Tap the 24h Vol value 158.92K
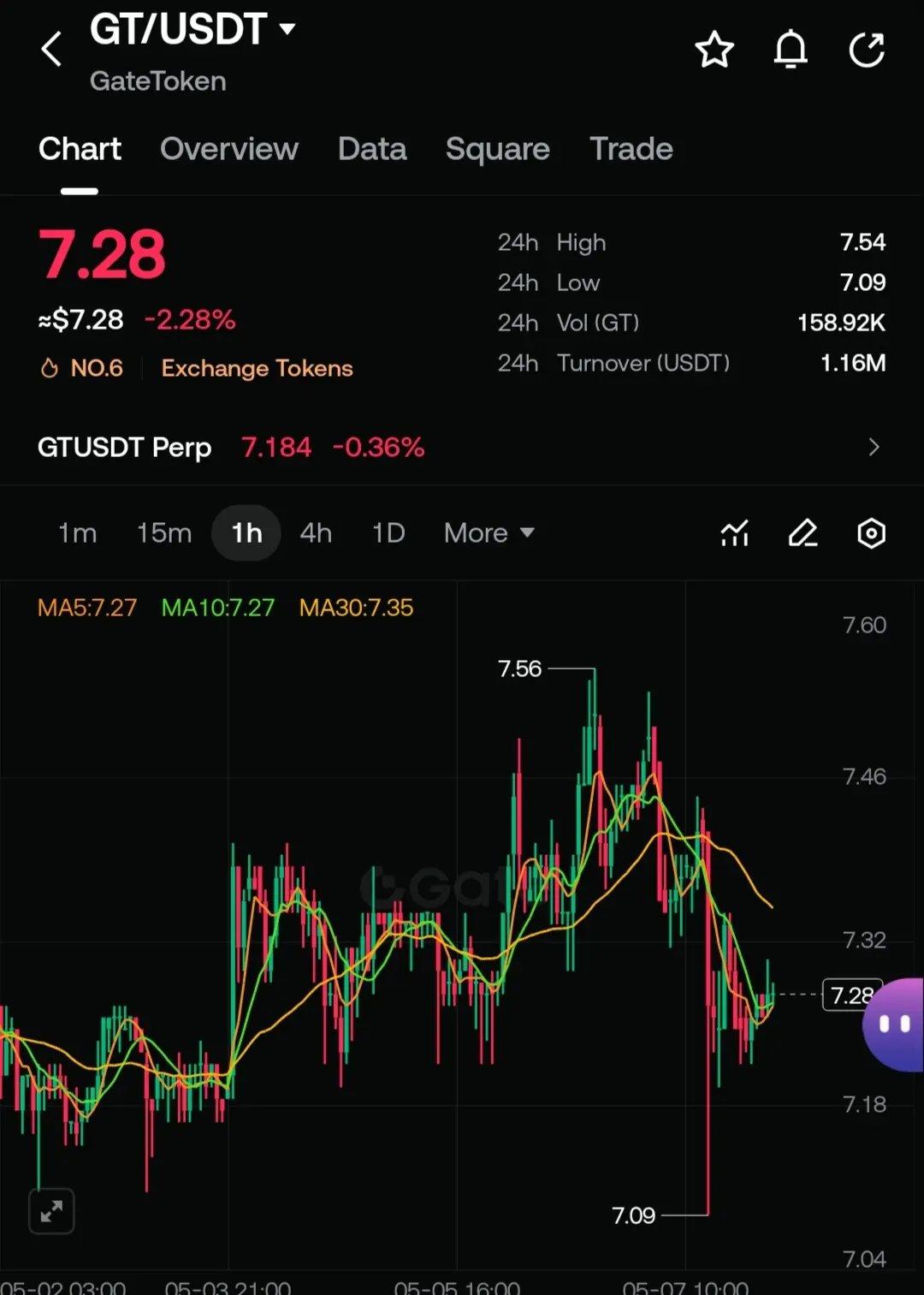This screenshot has width=924, height=1295. coord(841,323)
